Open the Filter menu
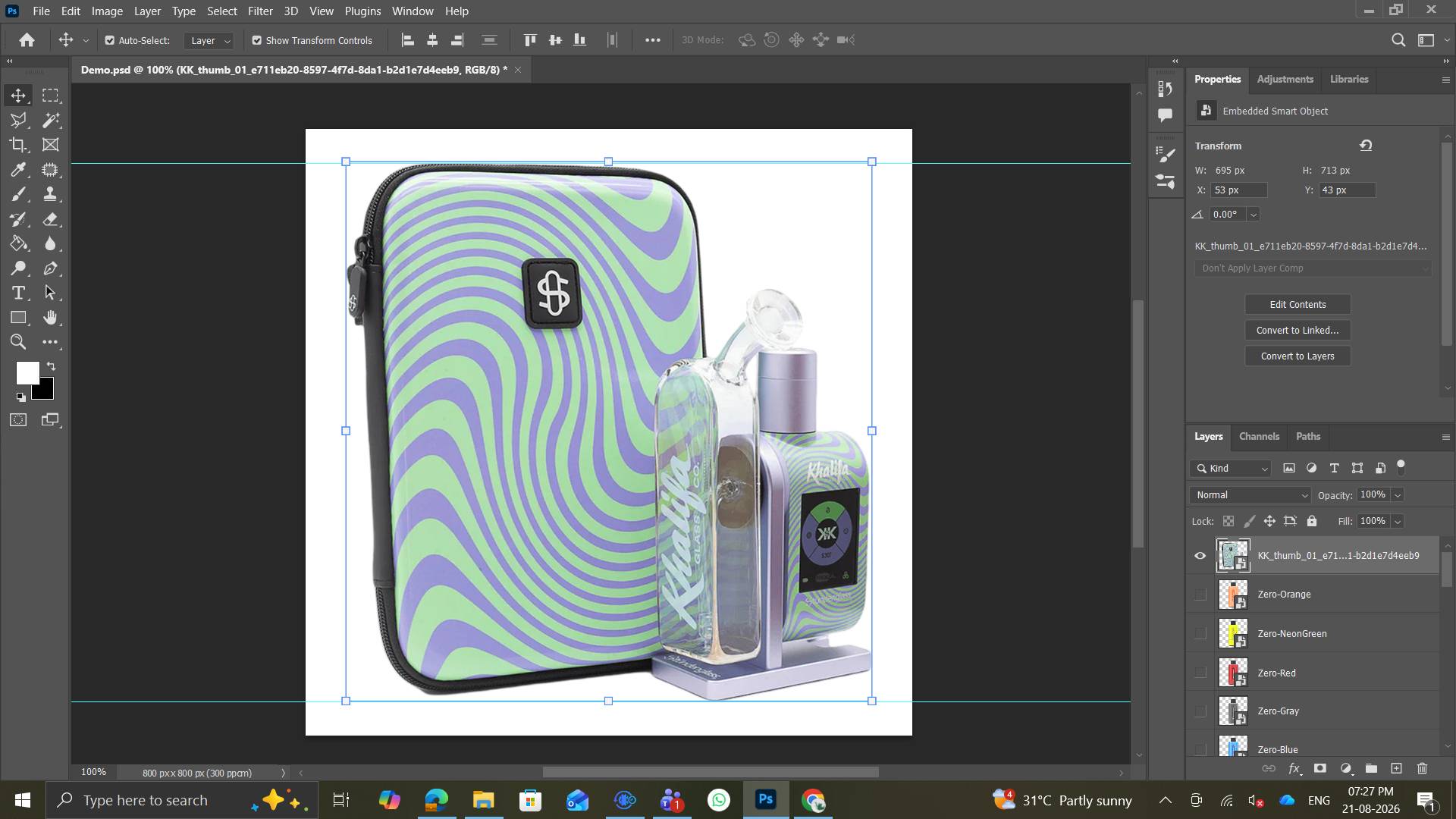 [x=260, y=11]
